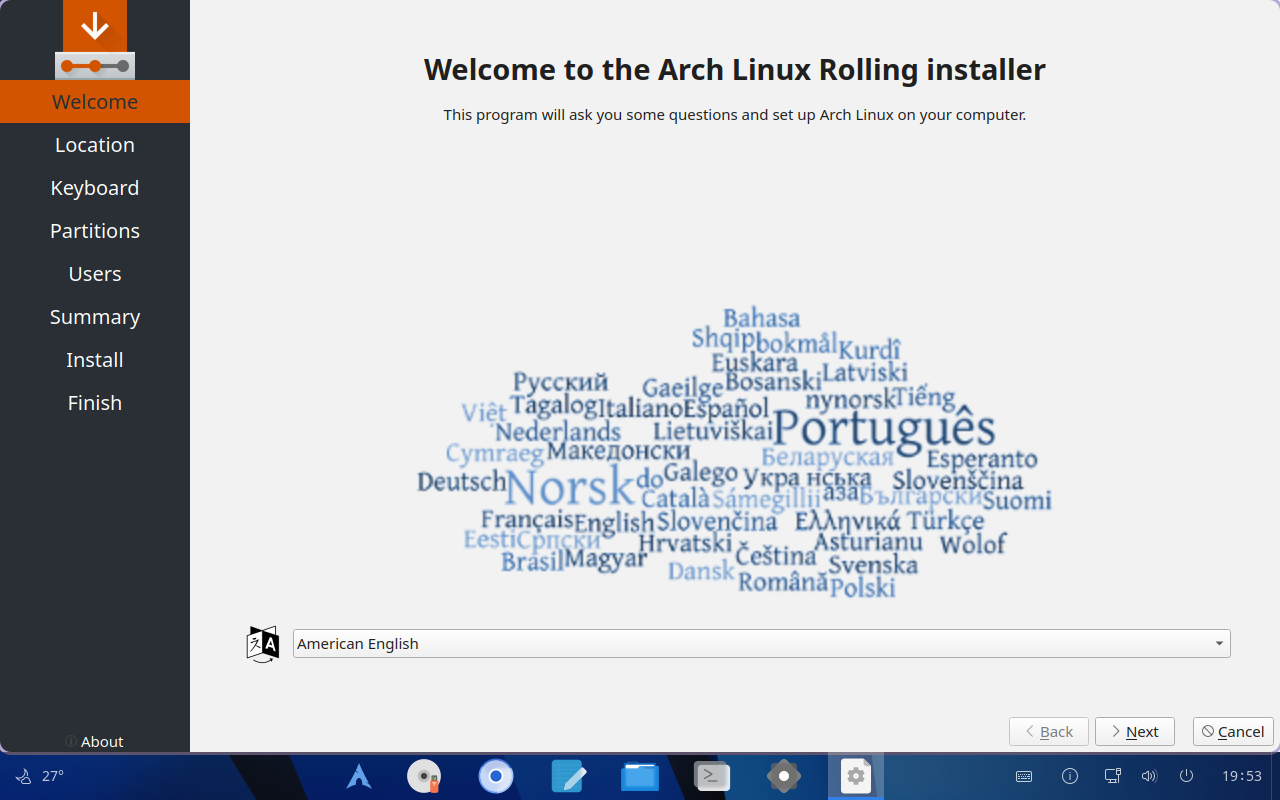Screen dimensions: 1280x800
Task: Open the text editor taskbar icon
Action: tap(568, 776)
